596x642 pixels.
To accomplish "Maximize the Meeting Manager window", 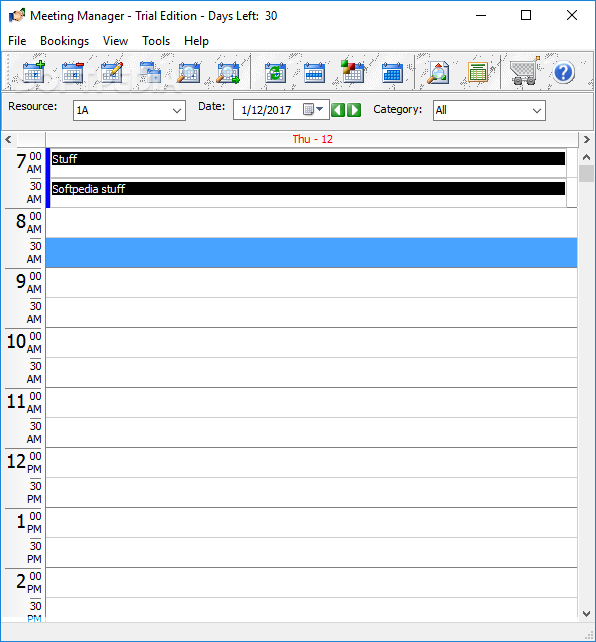I will [x=526, y=16].
